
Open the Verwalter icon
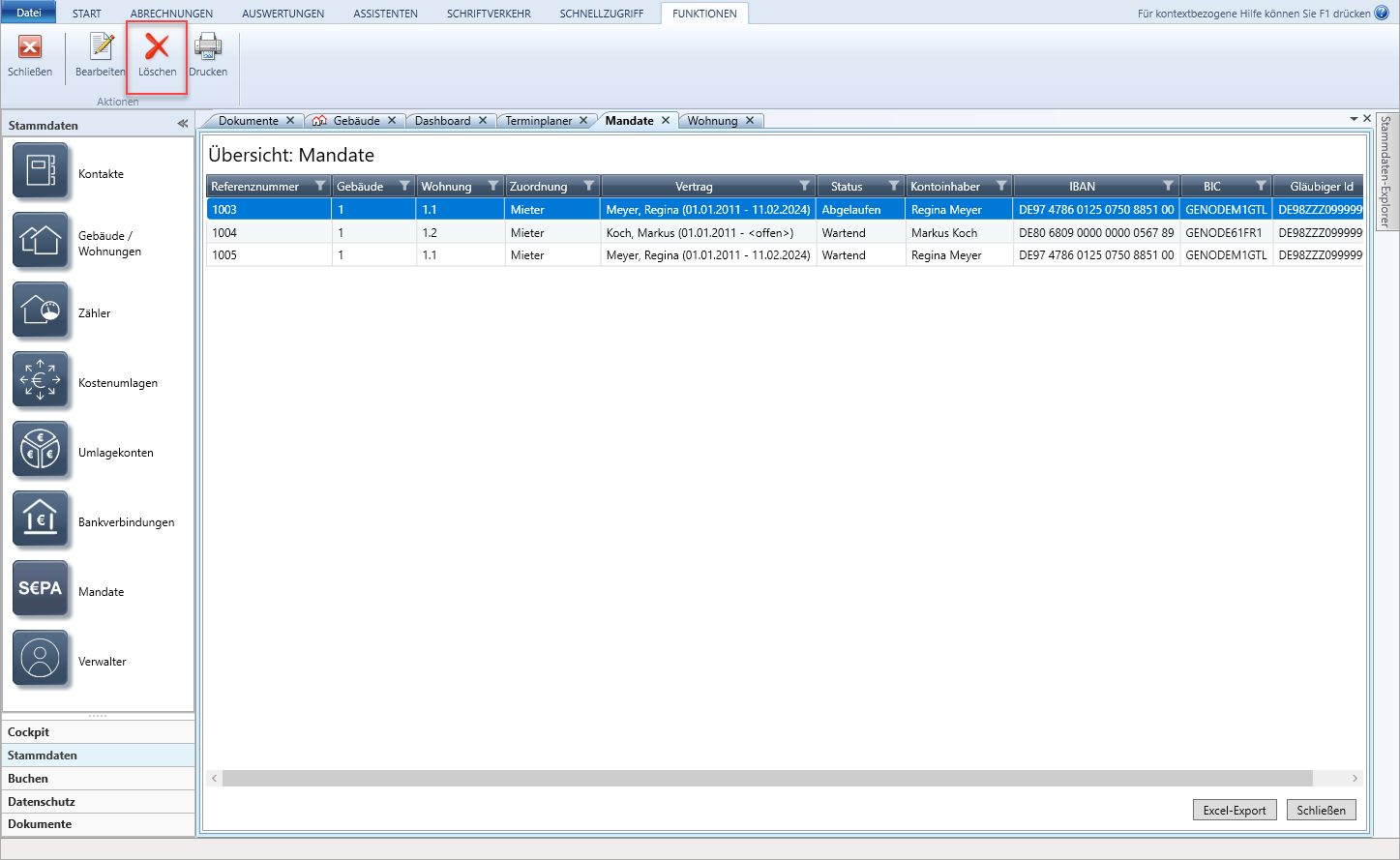[x=41, y=659]
